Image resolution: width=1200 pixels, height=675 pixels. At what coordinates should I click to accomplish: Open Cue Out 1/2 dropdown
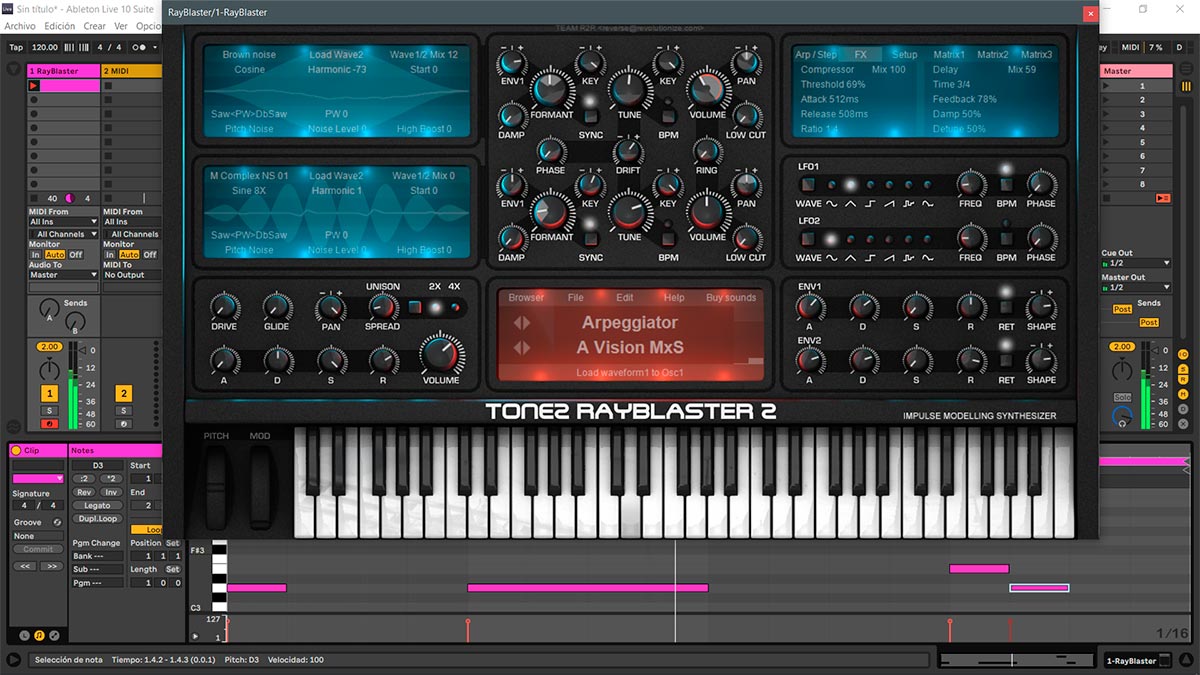[1136, 263]
